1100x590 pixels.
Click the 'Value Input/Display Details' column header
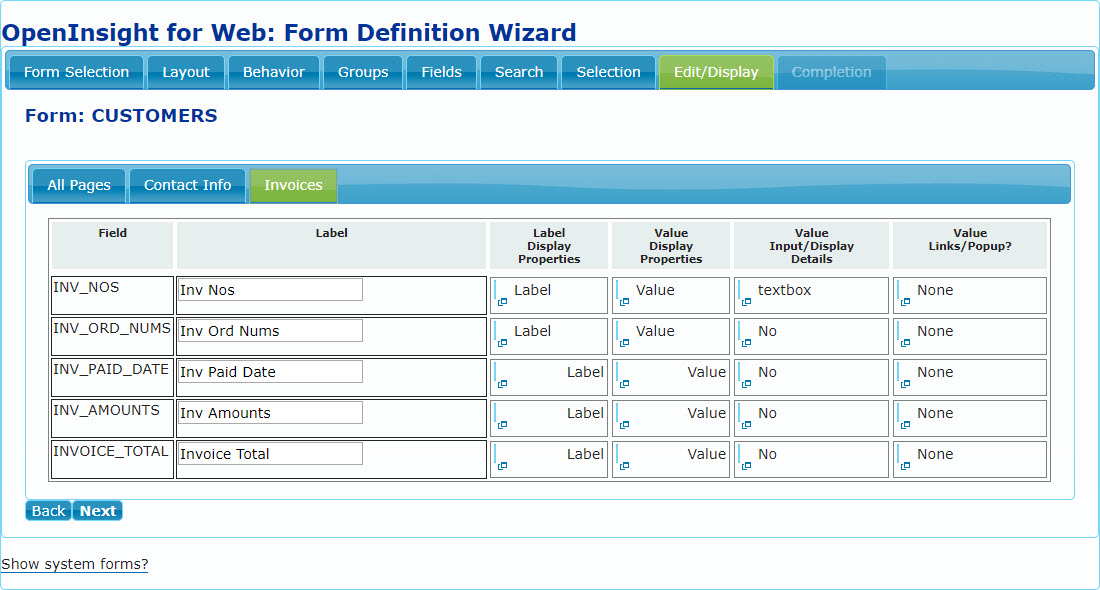click(812, 246)
